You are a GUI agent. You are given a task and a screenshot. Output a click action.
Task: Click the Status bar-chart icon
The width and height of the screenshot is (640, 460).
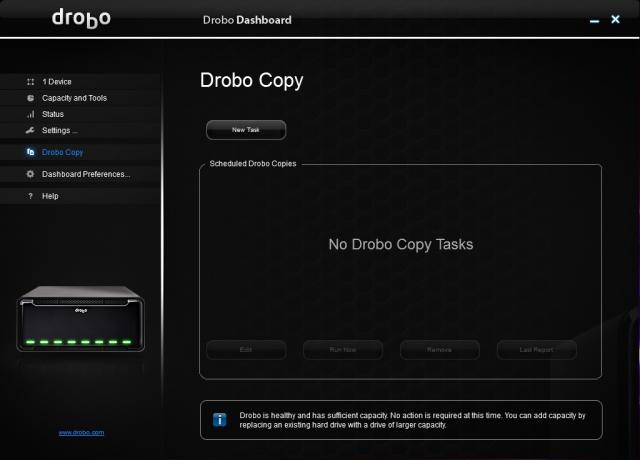(31, 114)
